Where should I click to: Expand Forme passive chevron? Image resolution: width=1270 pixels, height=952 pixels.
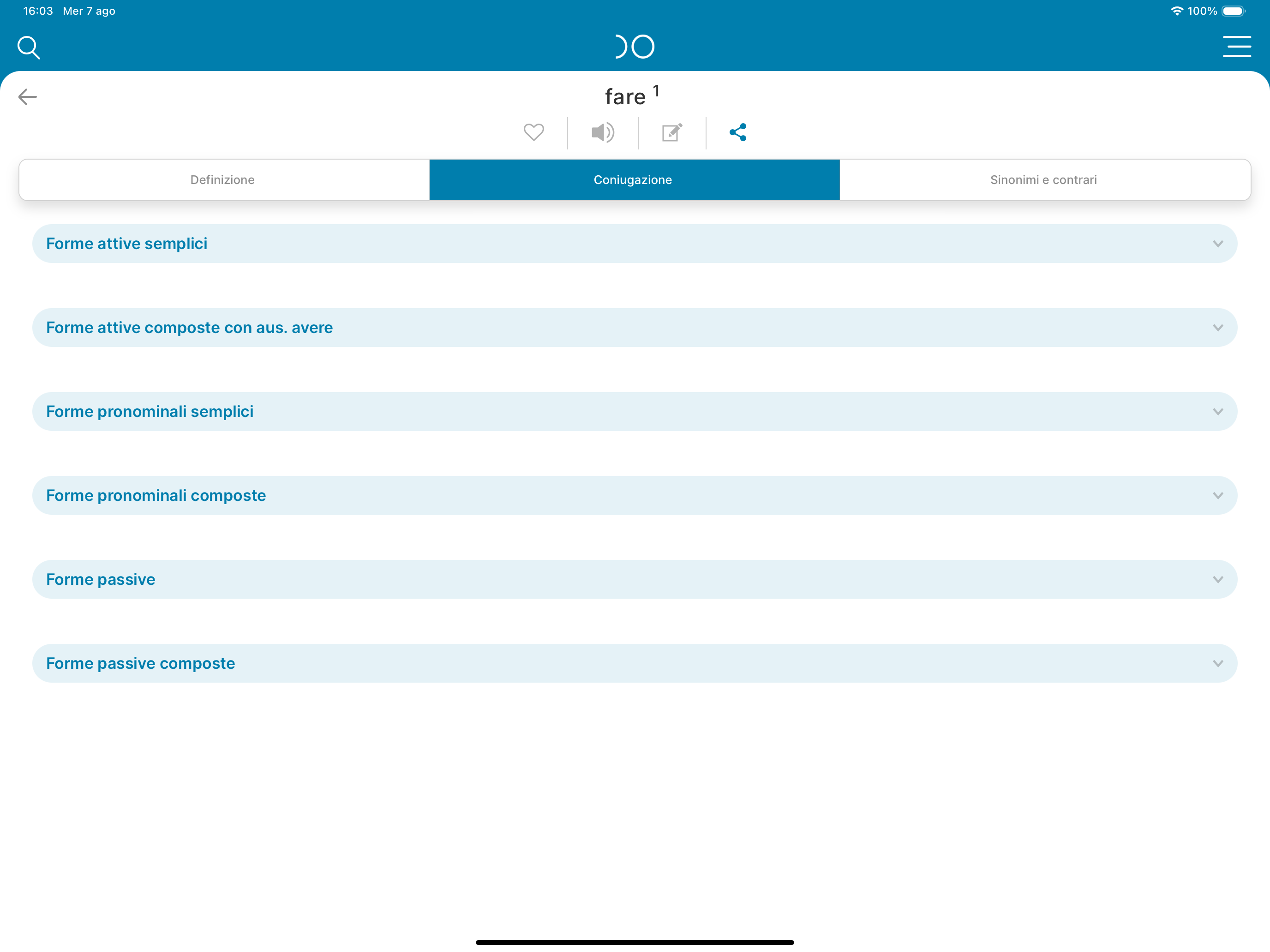(x=1218, y=580)
